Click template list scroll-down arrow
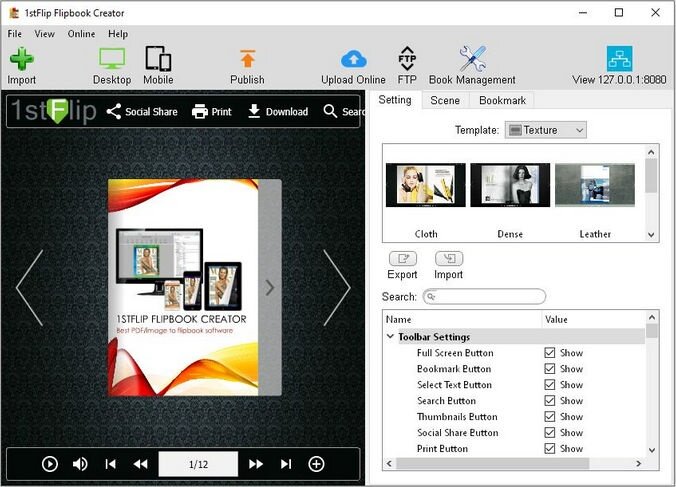The width and height of the screenshot is (676, 487). click(x=651, y=235)
